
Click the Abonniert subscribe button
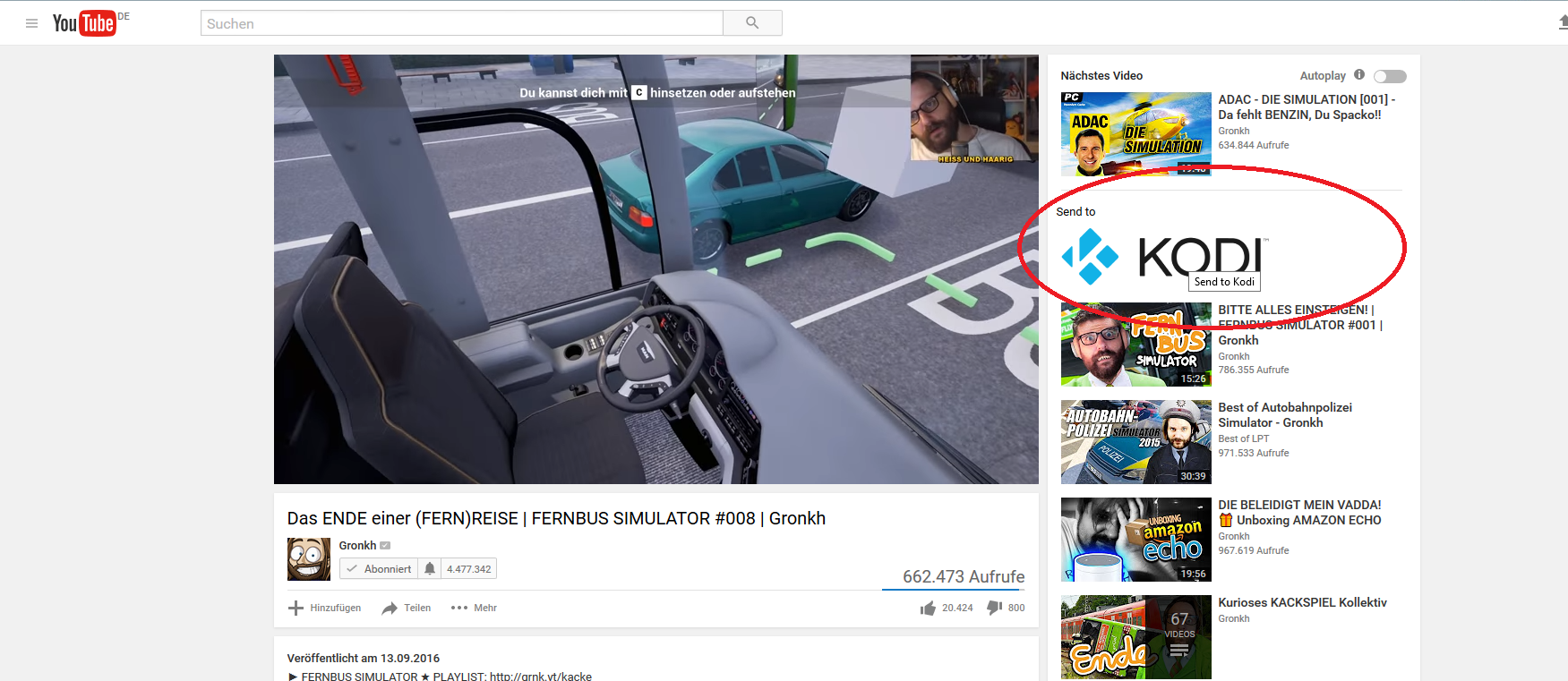click(379, 568)
